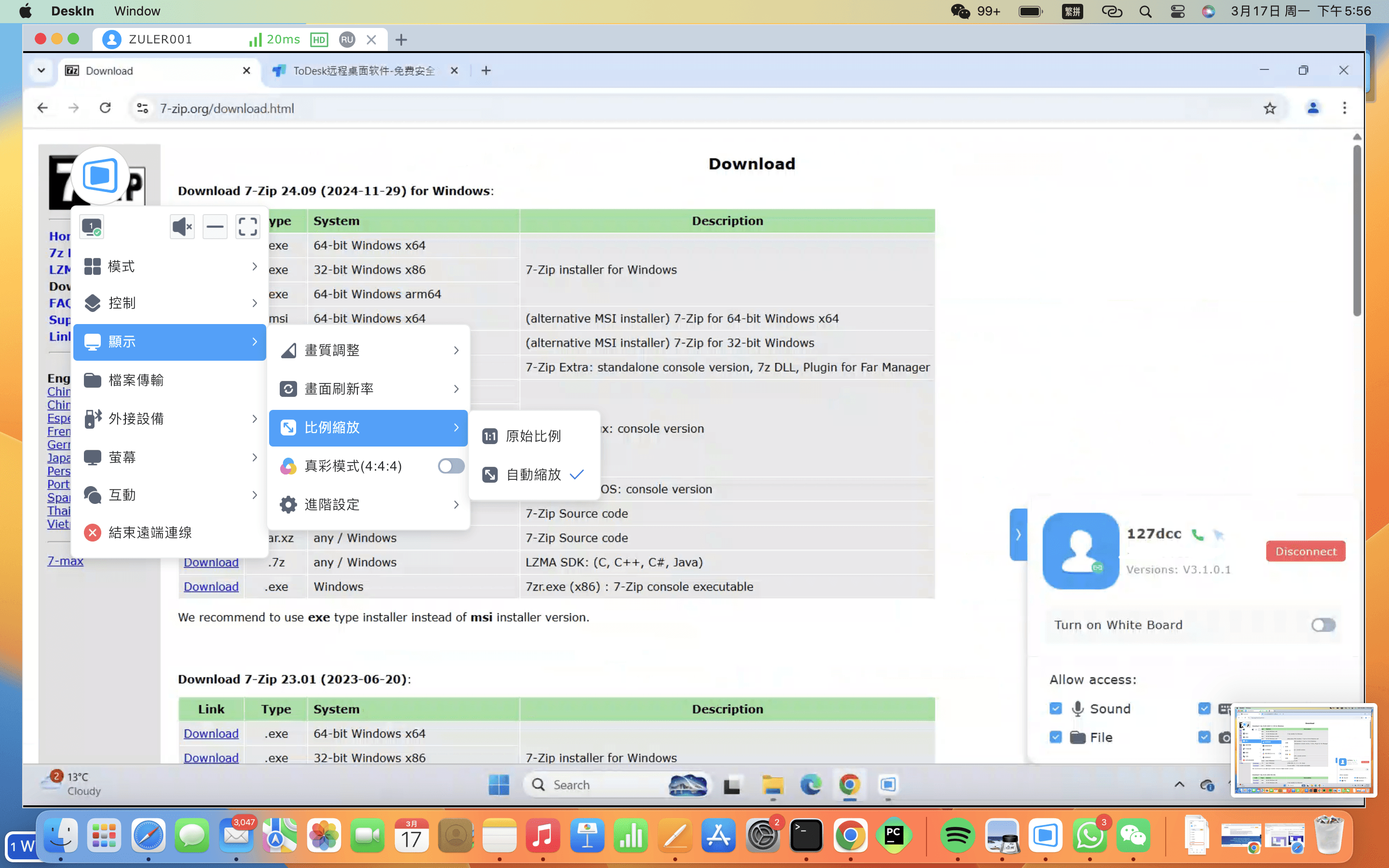Open Chrome three-dot menu
The width and height of the screenshot is (1389, 868).
pyautogui.click(x=1344, y=108)
